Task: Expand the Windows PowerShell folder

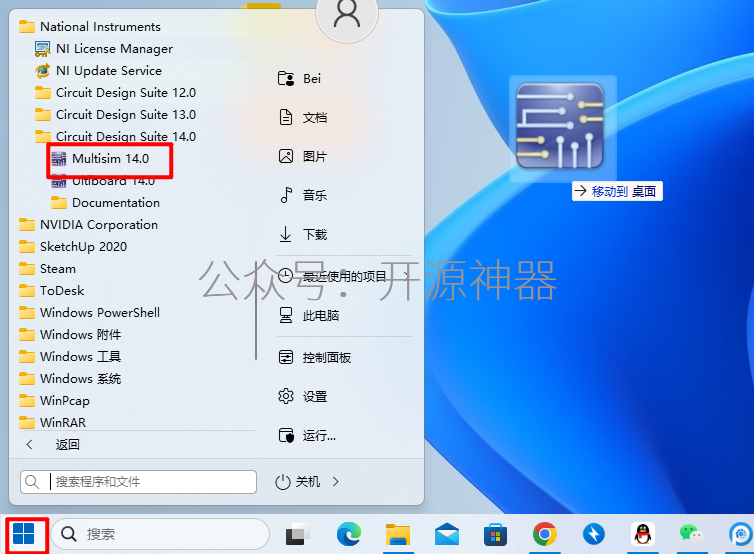Action: point(89,313)
